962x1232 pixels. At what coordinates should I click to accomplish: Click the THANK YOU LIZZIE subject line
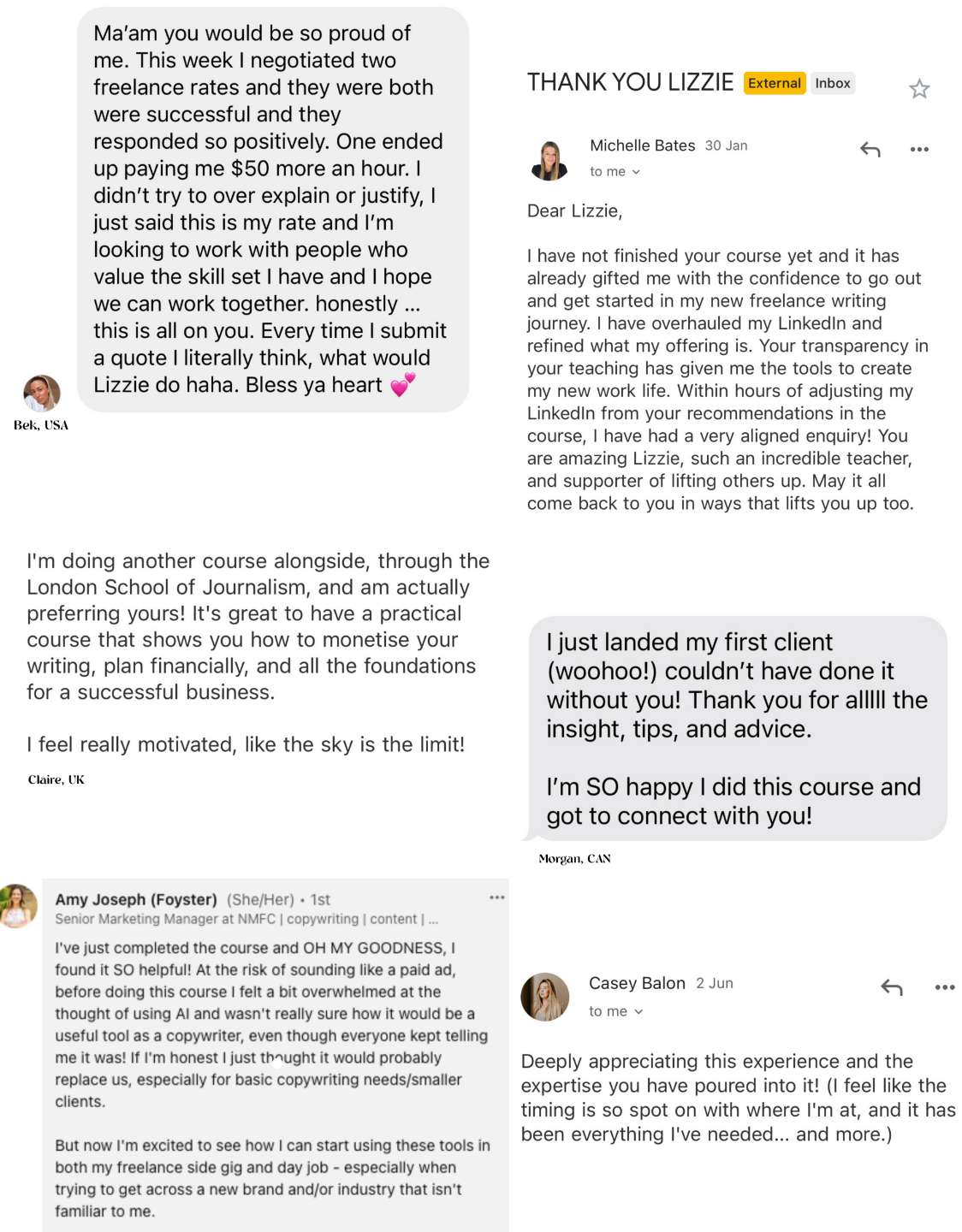coord(630,82)
